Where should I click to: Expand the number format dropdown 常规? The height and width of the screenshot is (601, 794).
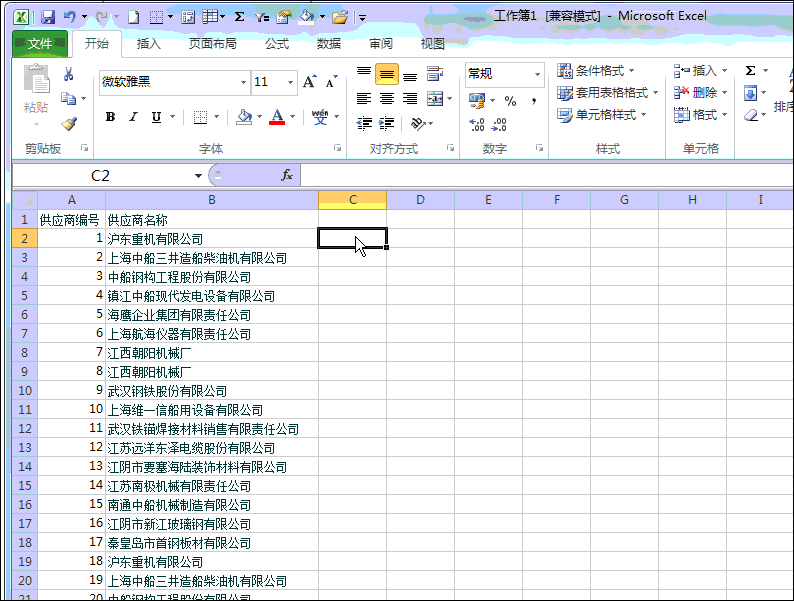tap(537, 74)
